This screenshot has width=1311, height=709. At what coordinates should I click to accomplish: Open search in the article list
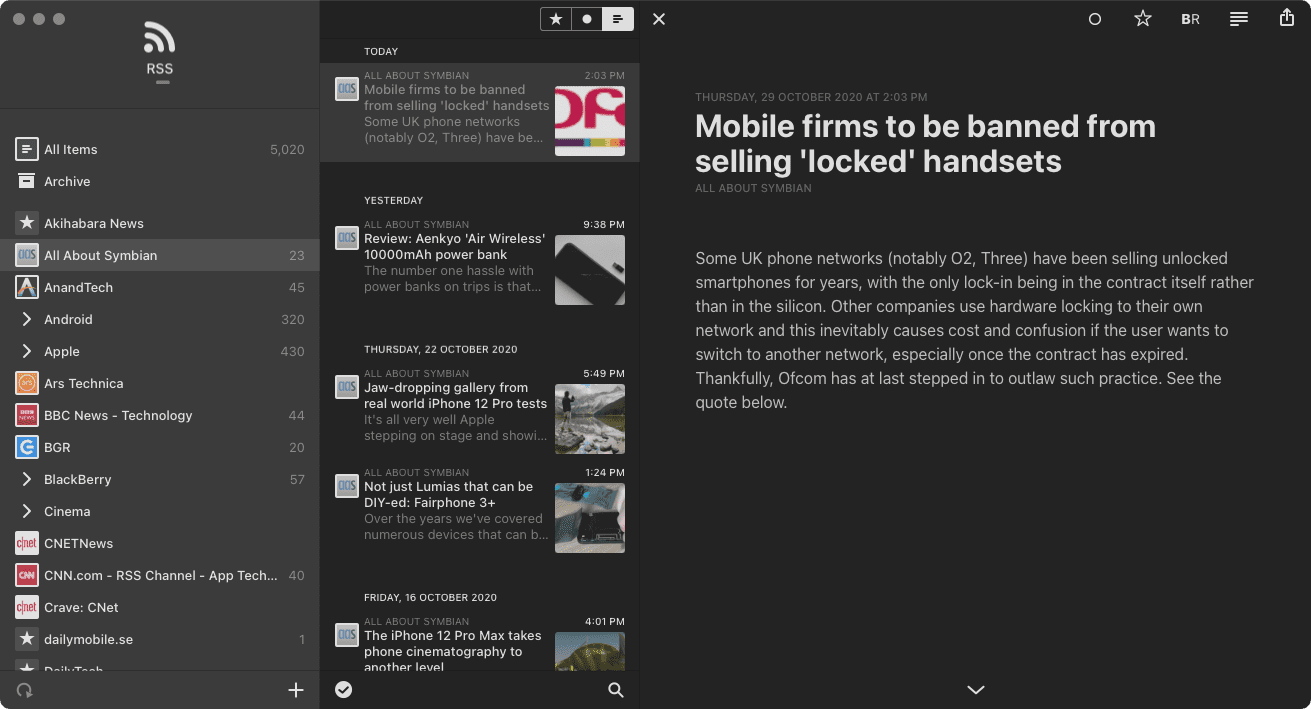pos(616,690)
